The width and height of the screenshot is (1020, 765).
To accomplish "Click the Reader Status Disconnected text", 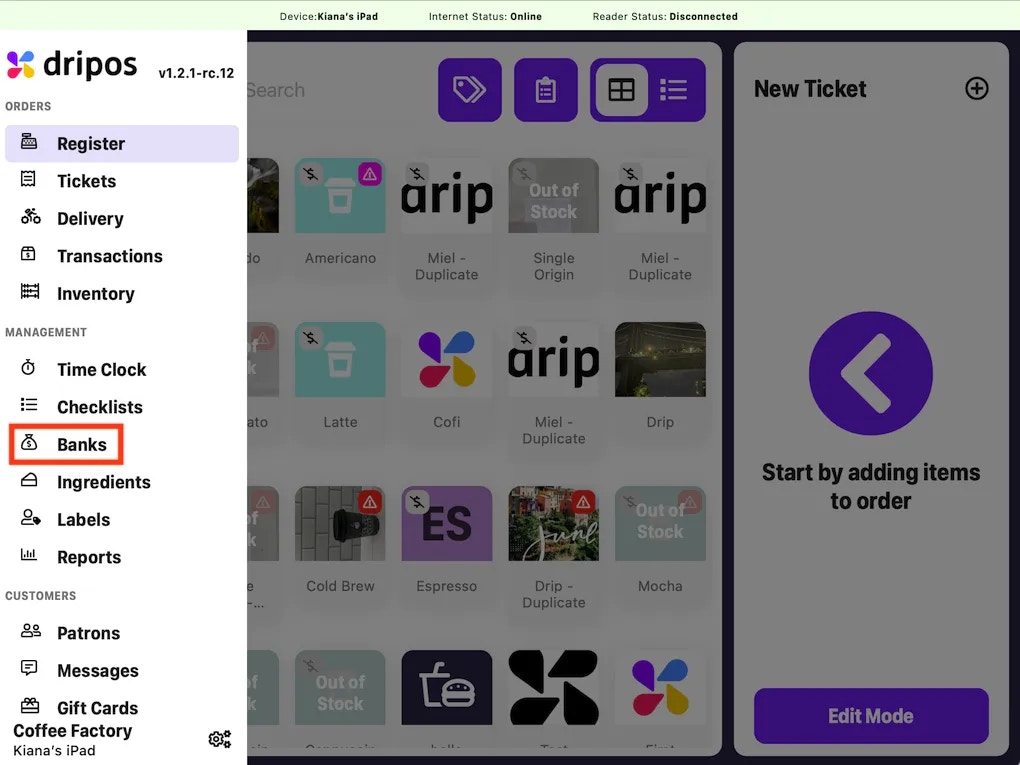I will (665, 16).
